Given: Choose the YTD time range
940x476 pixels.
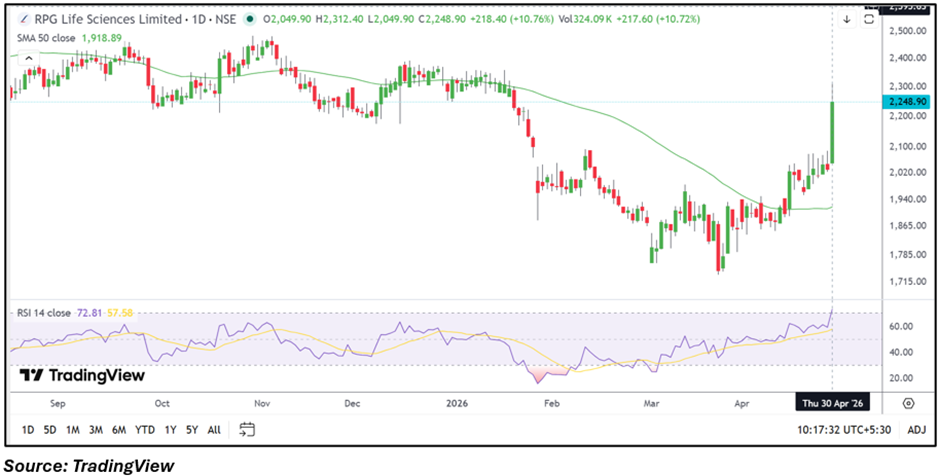Looking at the screenshot, I should coord(145,430).
